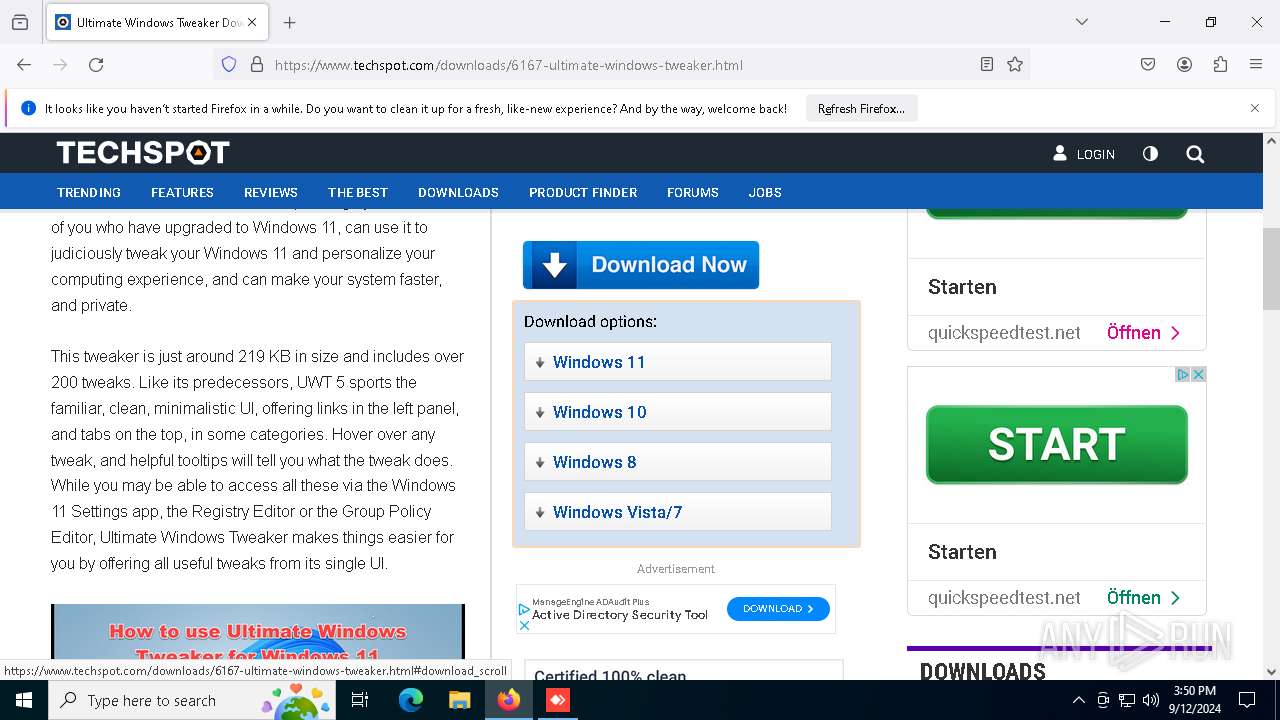Open the red app icon on taskbar

point(557,700)
